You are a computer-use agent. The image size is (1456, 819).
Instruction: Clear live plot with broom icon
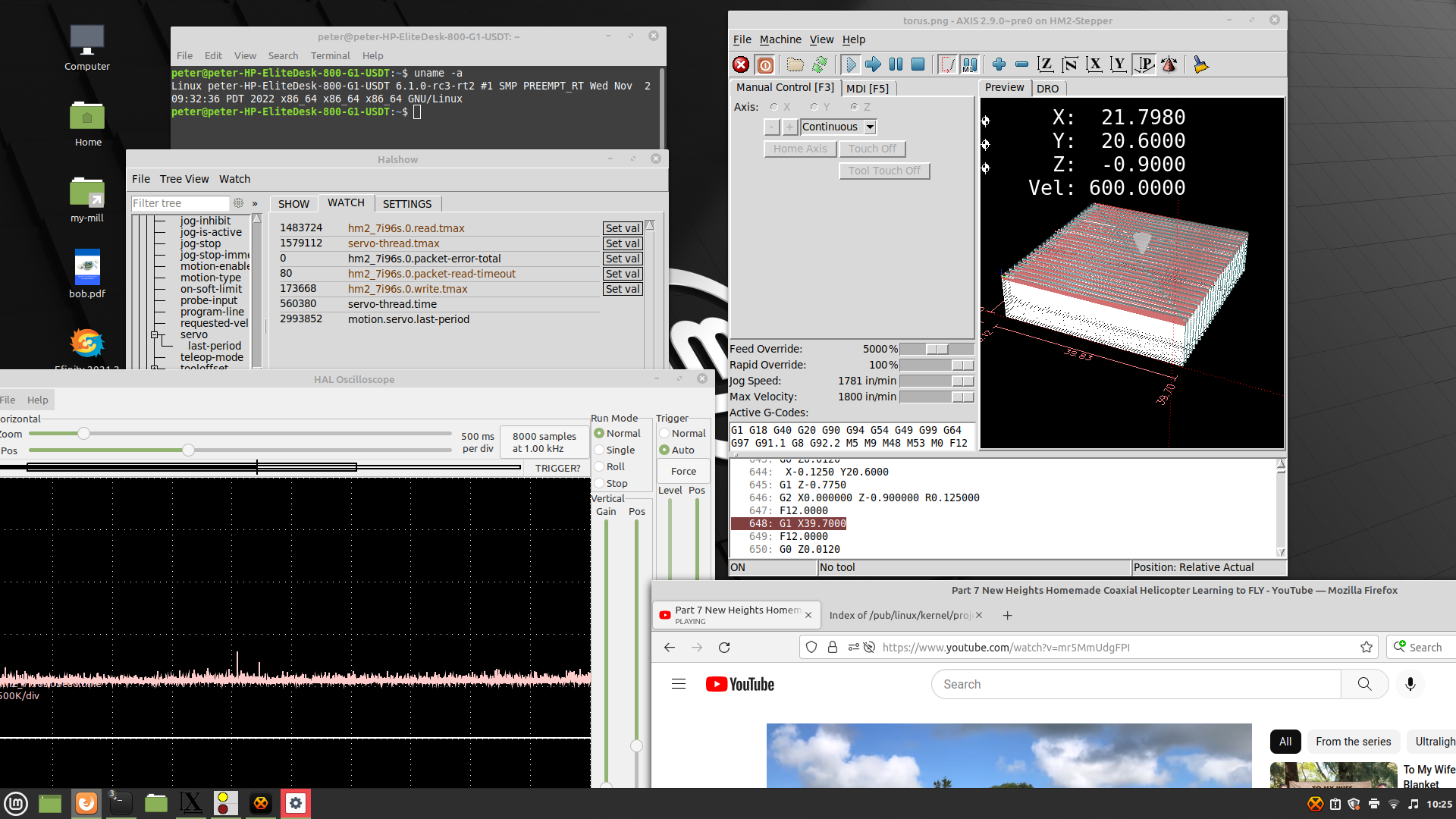pos(1200,65)
